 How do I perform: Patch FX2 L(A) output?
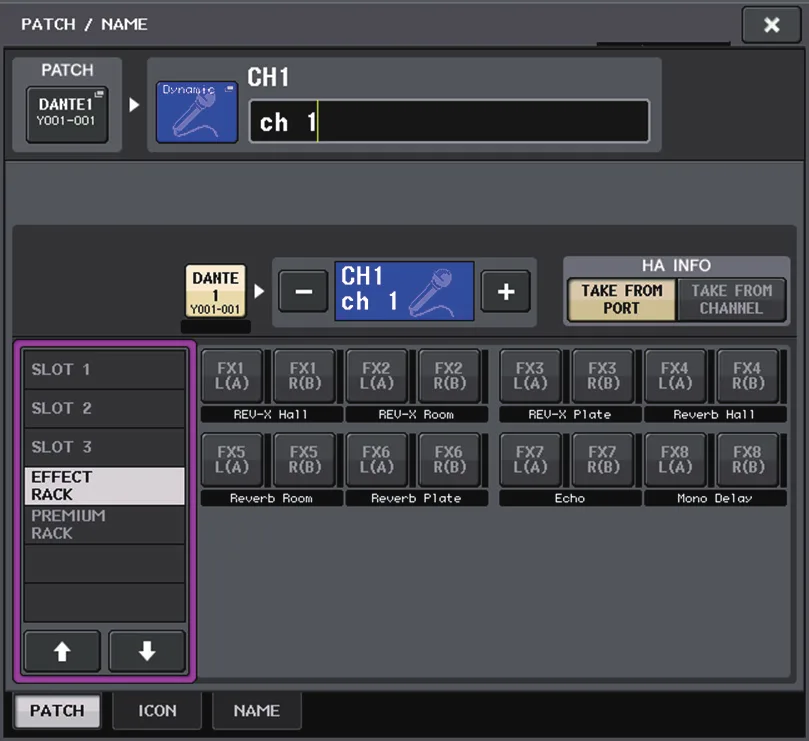(x=377, y=376)
